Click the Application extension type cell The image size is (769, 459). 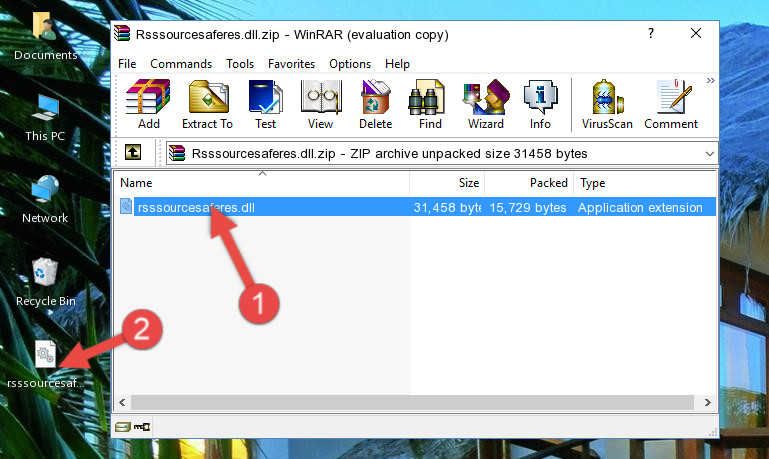pos(640,207)
